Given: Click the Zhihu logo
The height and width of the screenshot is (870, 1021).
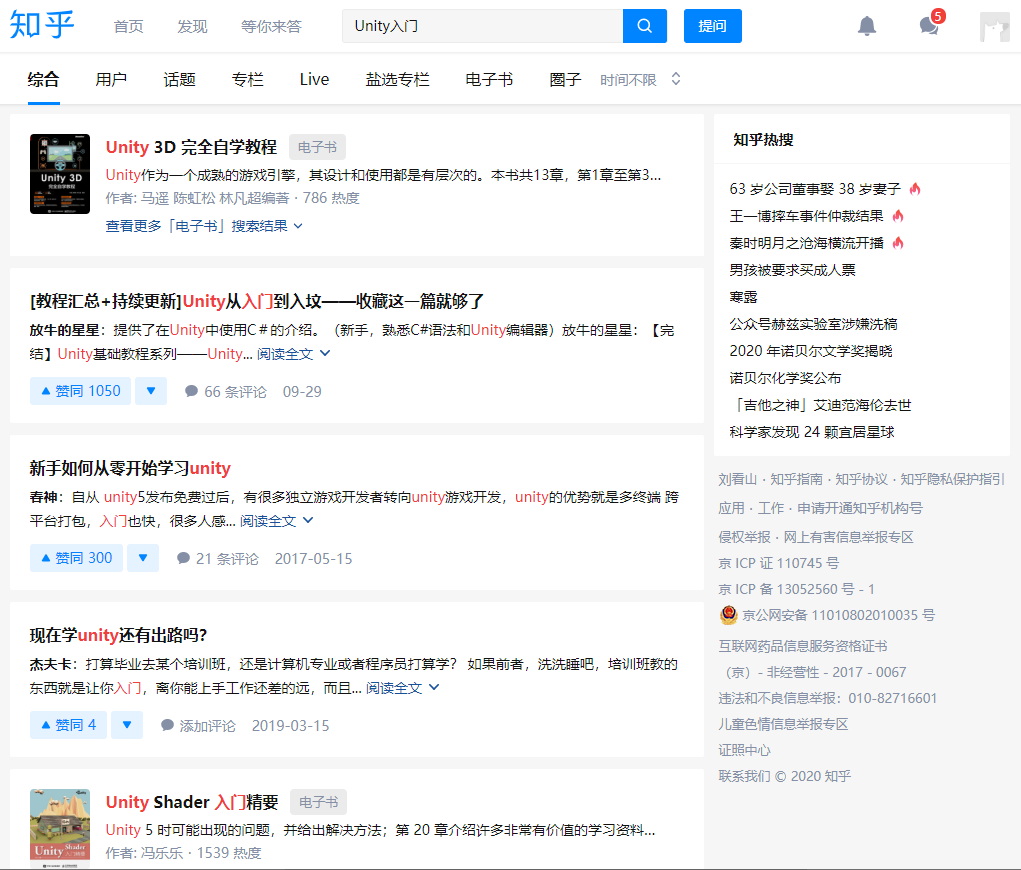Looking at the screenshot, I should tap(42, 25).
